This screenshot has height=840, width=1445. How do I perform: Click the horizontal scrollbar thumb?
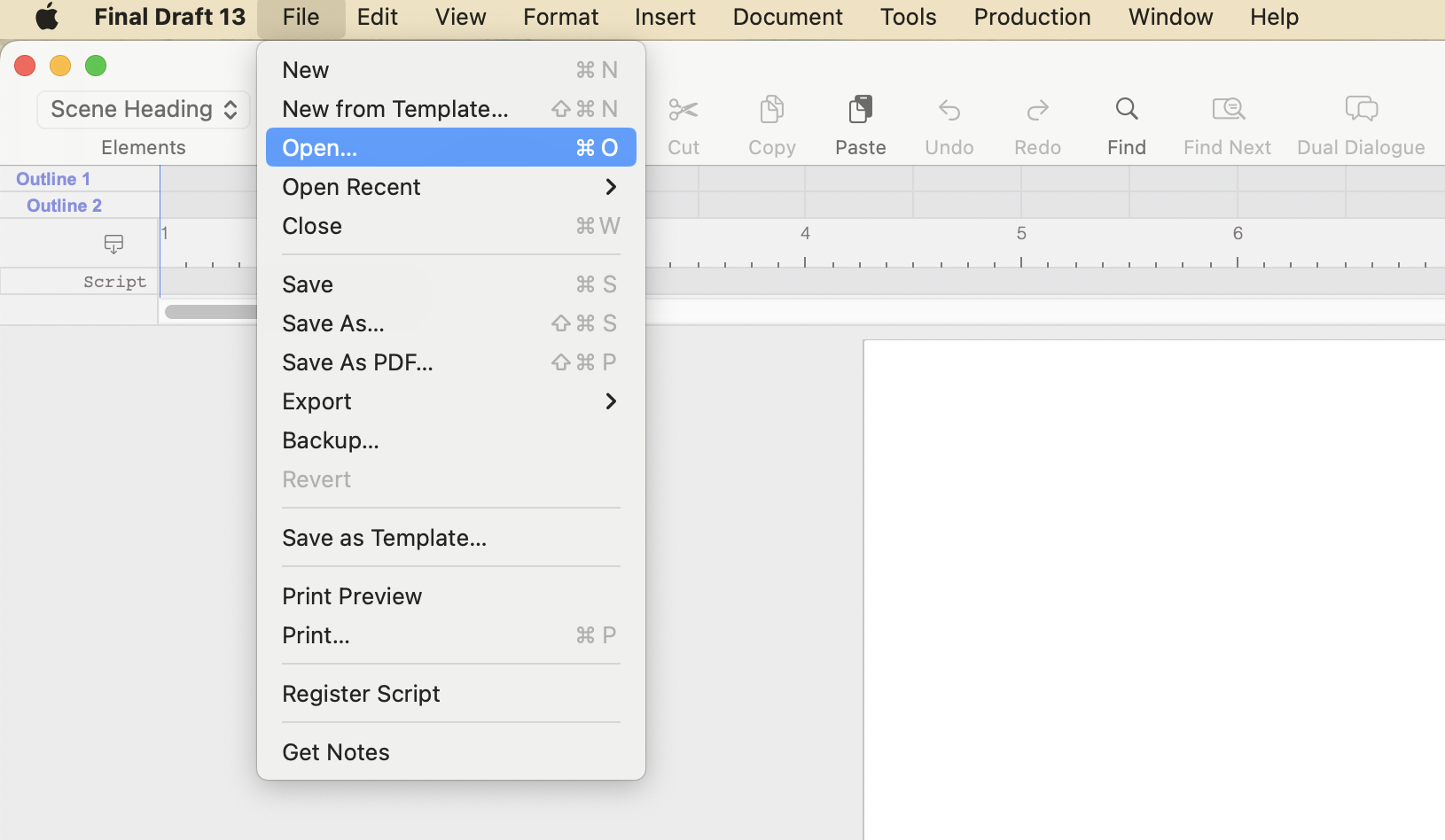click(x=211, y=312)
